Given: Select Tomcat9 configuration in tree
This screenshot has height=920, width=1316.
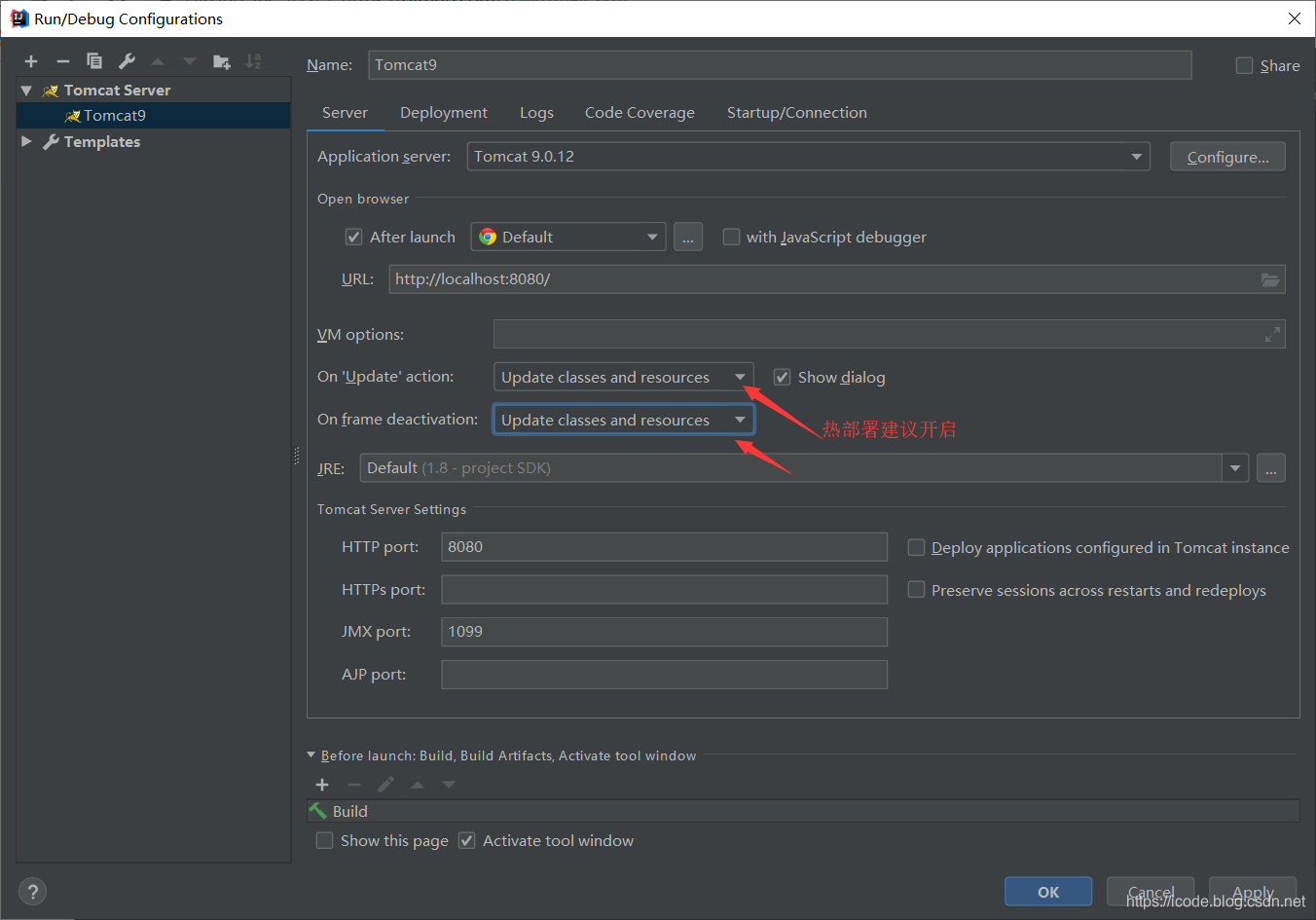Looking at the screenshot, I should coord(154,115).
